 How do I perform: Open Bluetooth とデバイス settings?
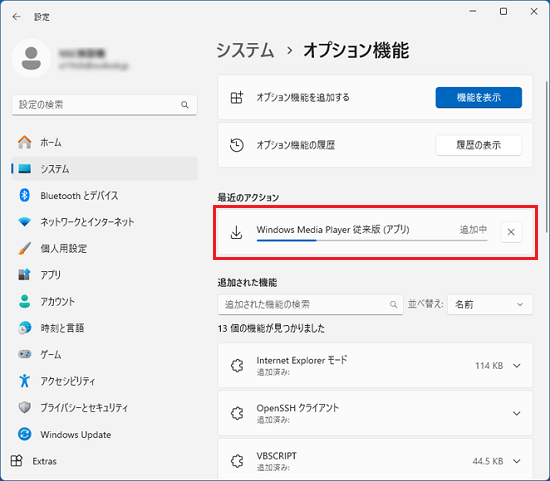104,195
